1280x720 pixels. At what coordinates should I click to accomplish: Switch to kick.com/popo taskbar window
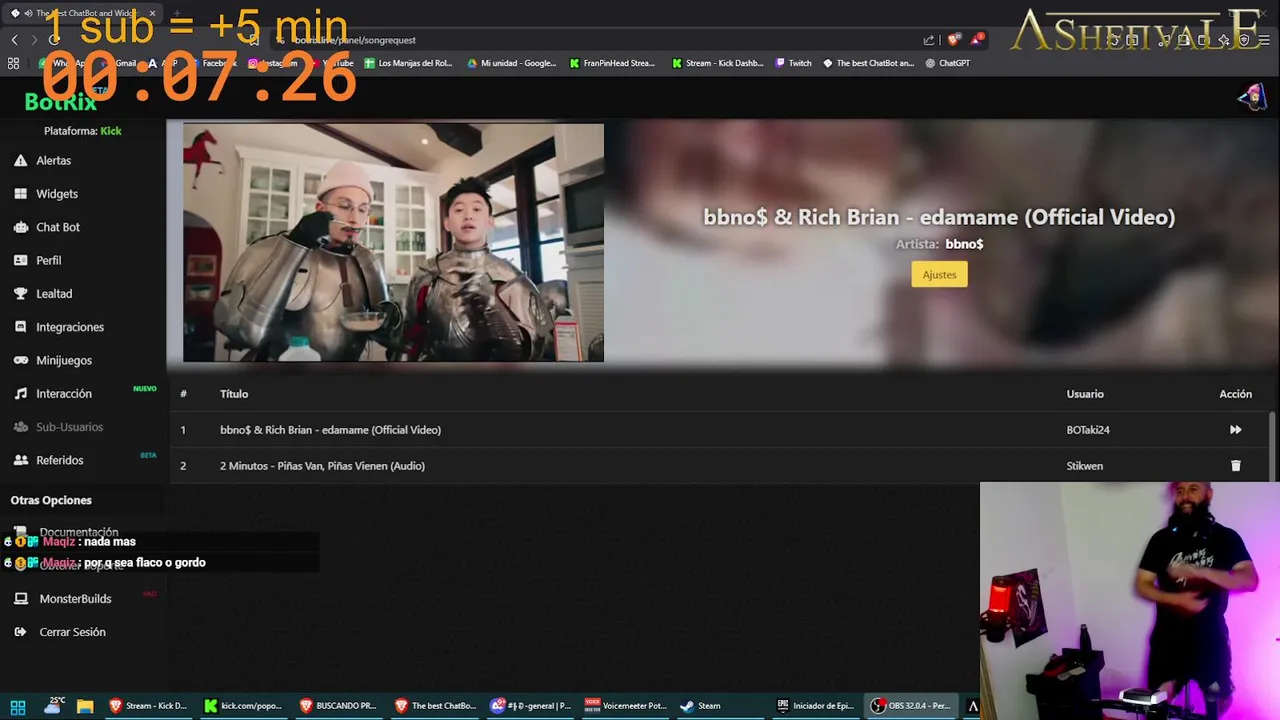[243, 706]
